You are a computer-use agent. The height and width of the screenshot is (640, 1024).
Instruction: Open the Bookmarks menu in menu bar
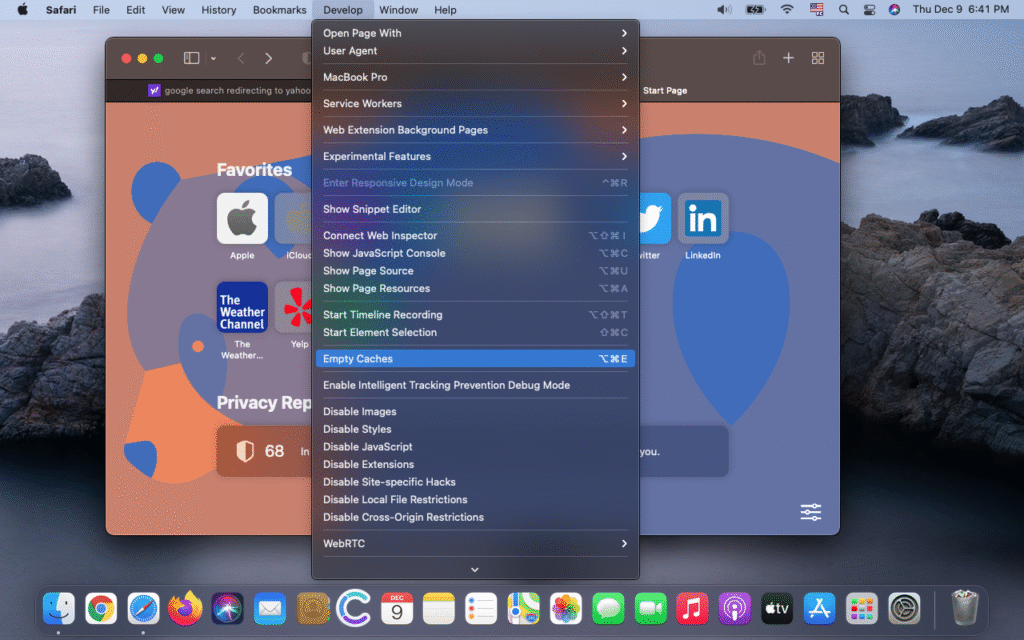pos(279,10)
